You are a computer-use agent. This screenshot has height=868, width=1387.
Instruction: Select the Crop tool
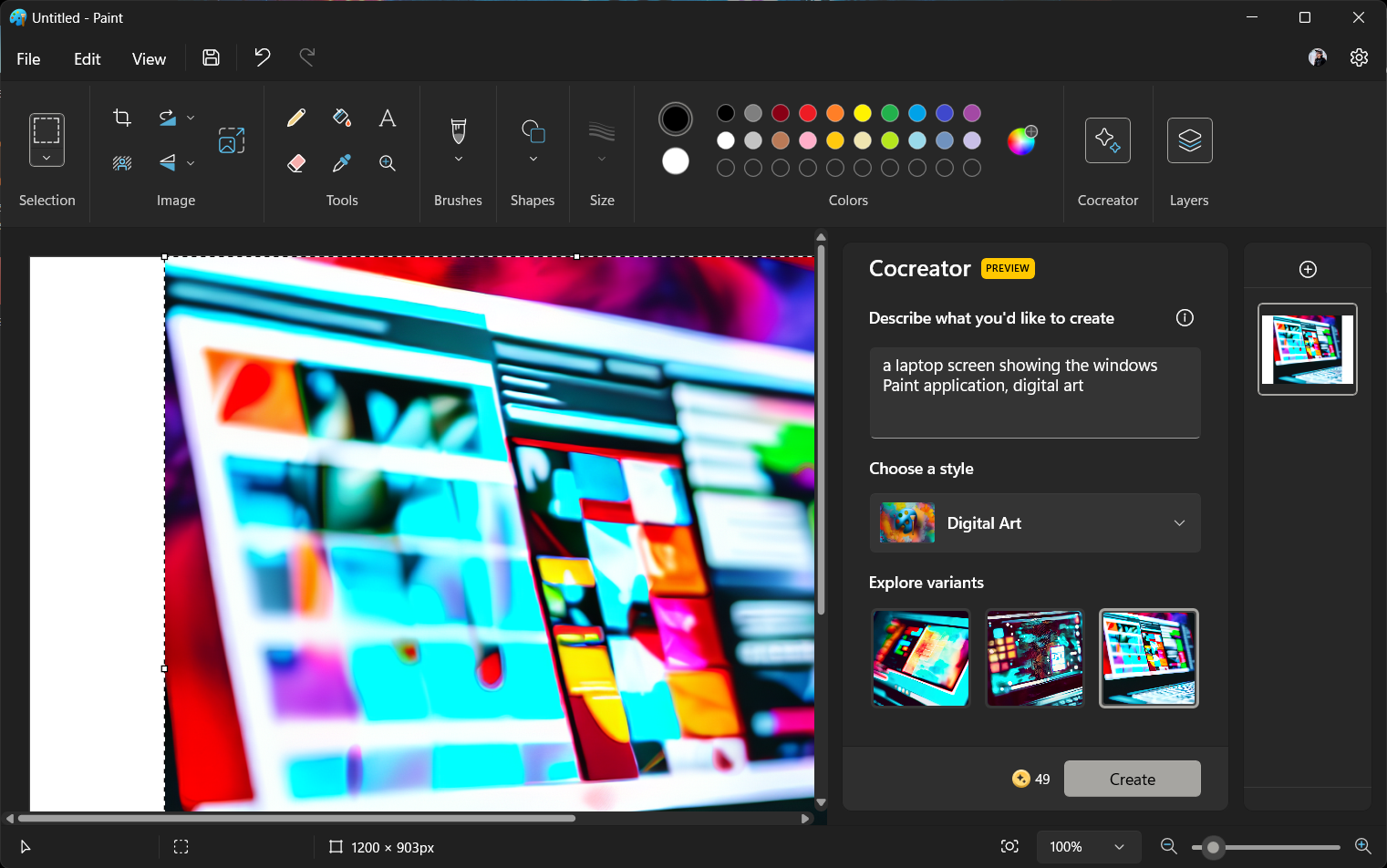[122, 118]
